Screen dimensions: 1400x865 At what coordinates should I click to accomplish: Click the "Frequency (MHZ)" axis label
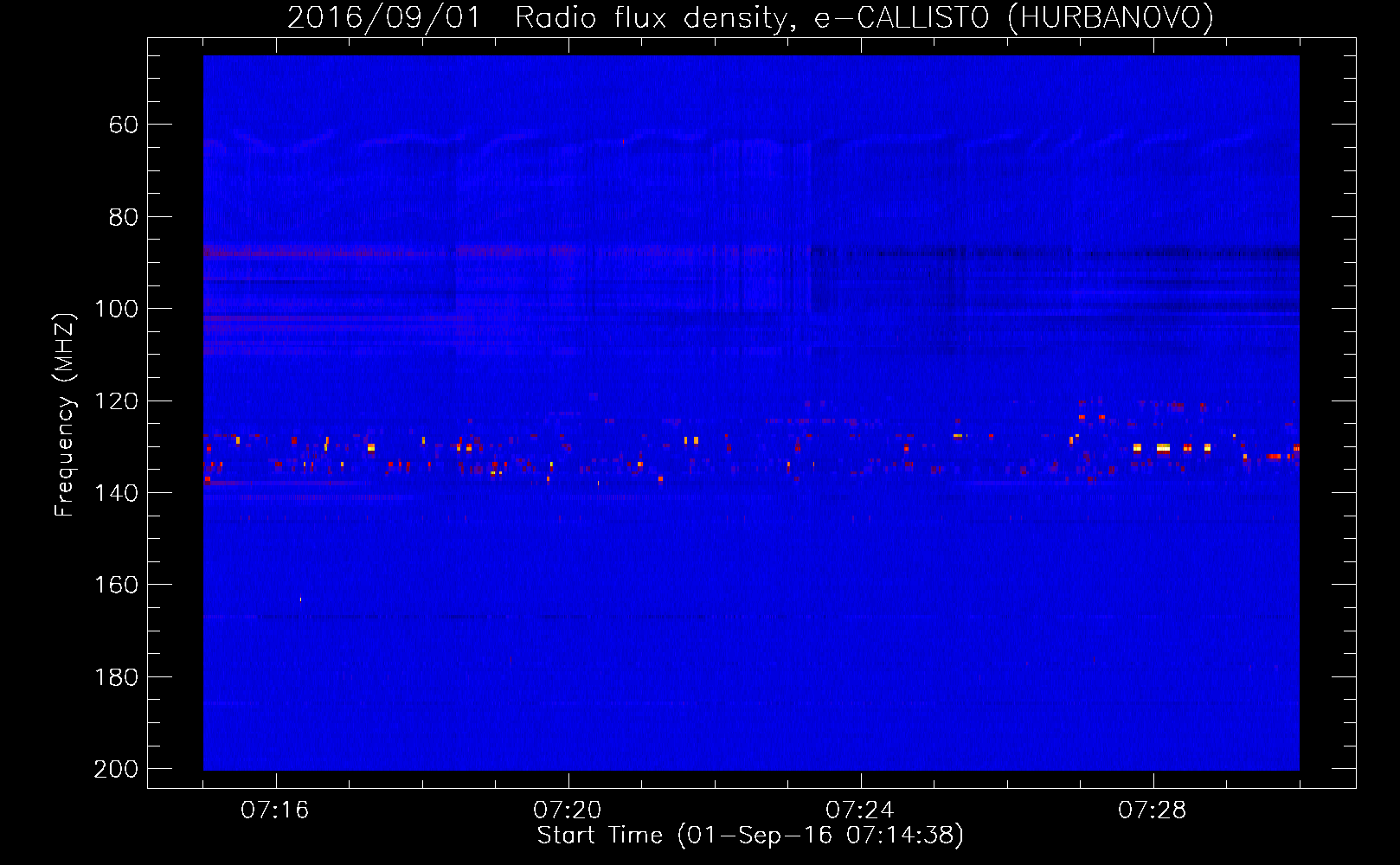coord(65,414)
